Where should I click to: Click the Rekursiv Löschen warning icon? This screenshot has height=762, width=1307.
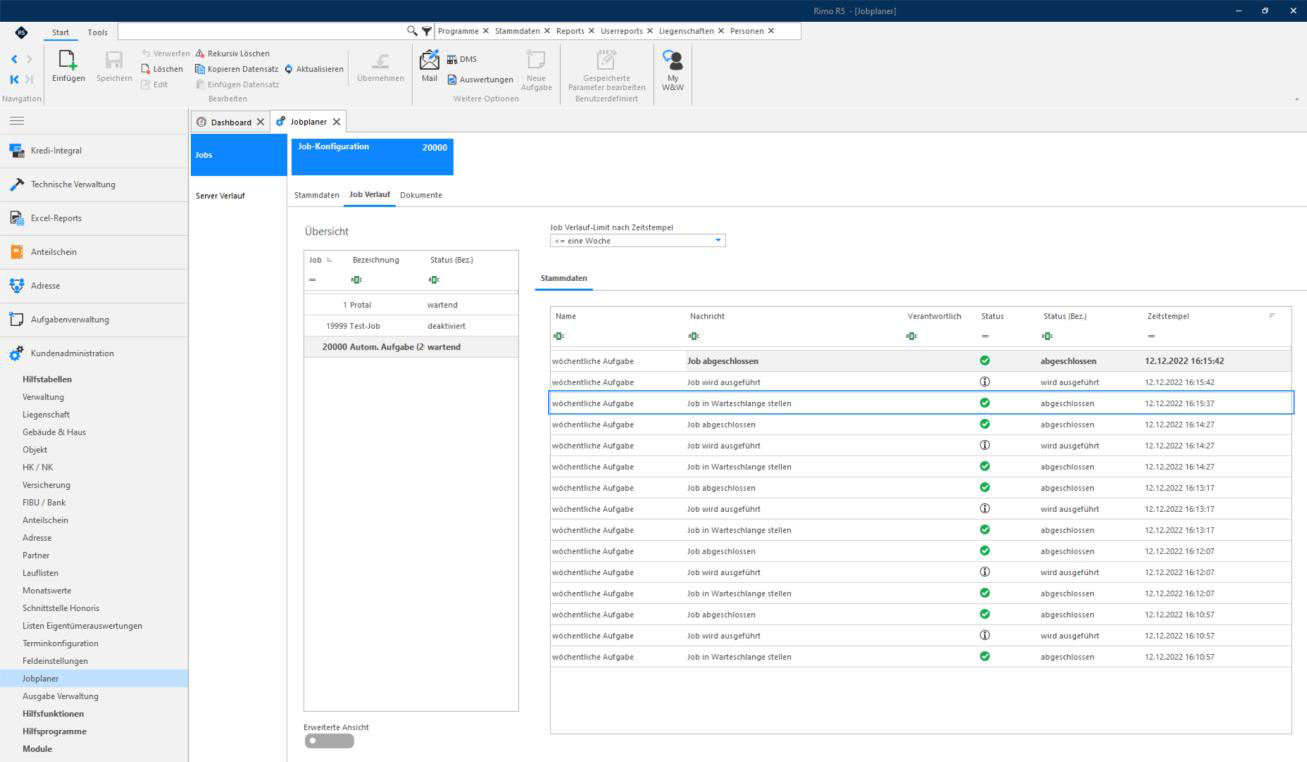[200, 54]
